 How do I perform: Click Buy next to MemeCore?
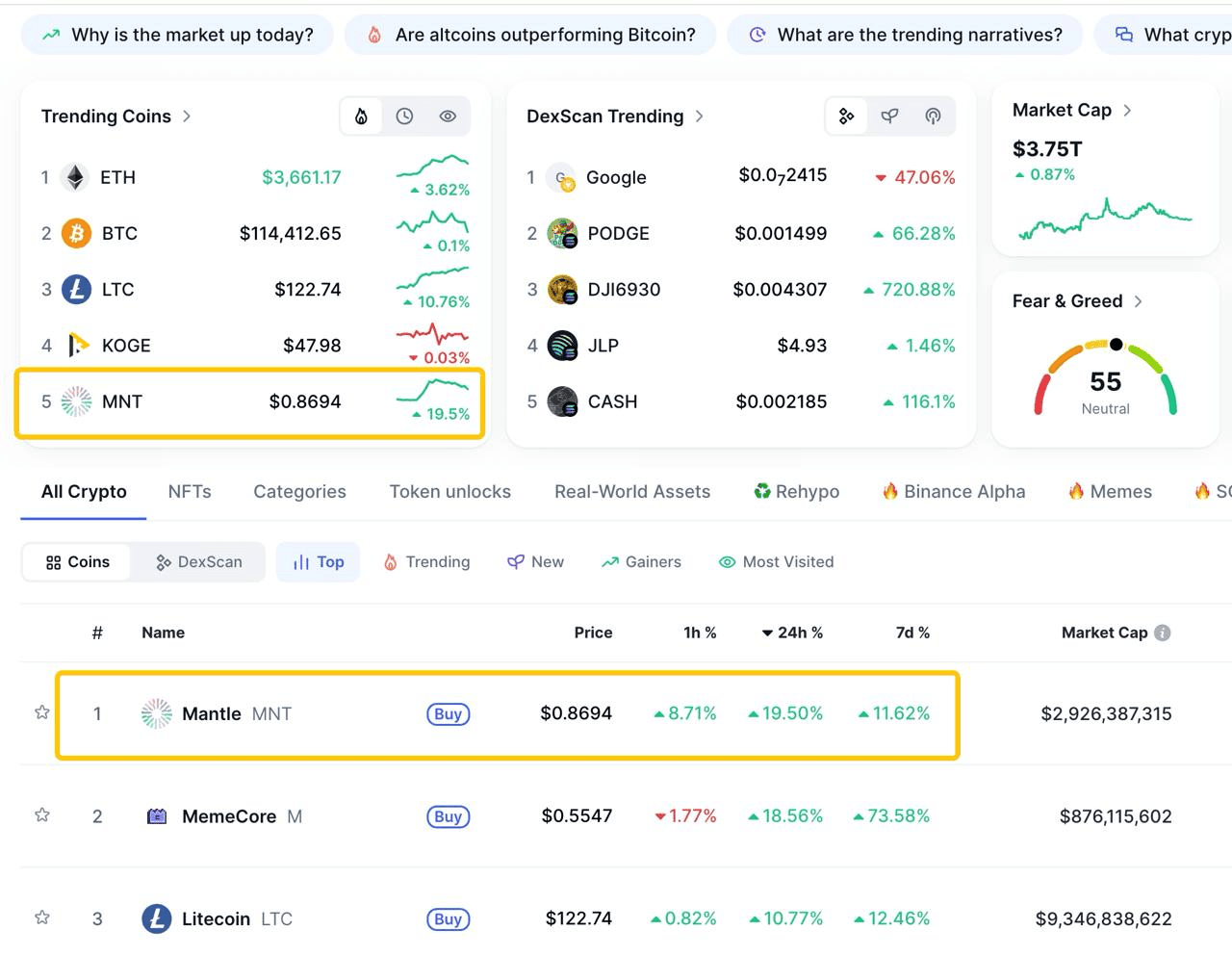[449, 816]
